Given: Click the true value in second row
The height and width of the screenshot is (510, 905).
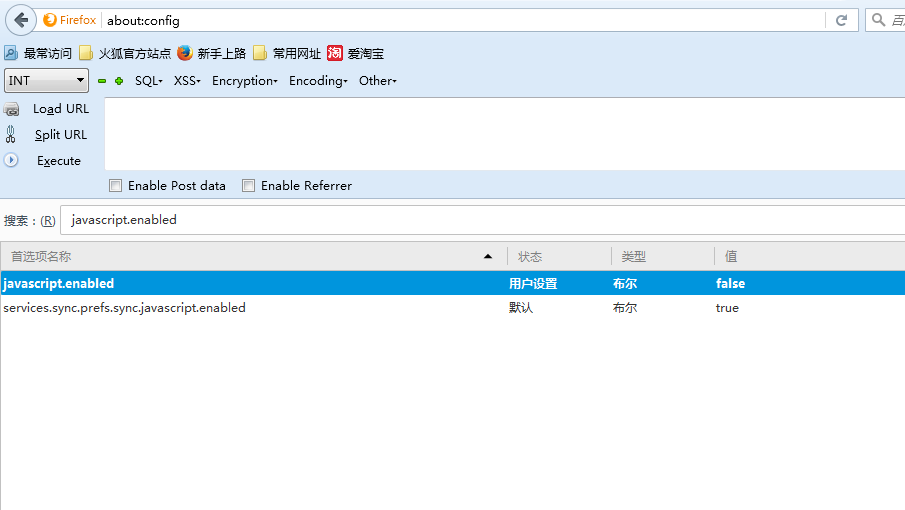Looking at the screenshot, I should tap(727, 308).
